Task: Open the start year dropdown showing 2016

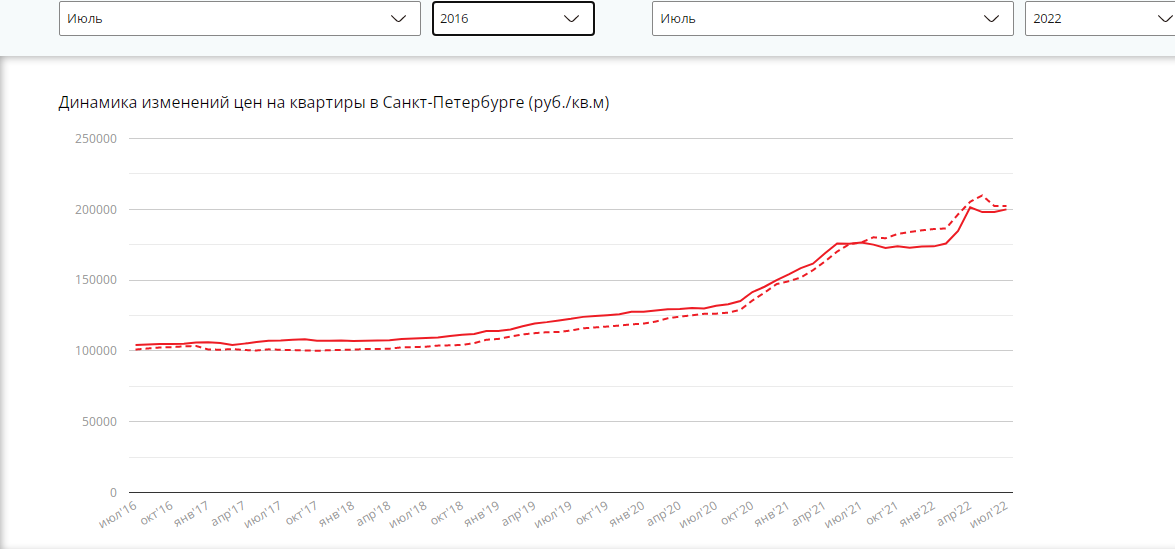Action: point(513,19)
